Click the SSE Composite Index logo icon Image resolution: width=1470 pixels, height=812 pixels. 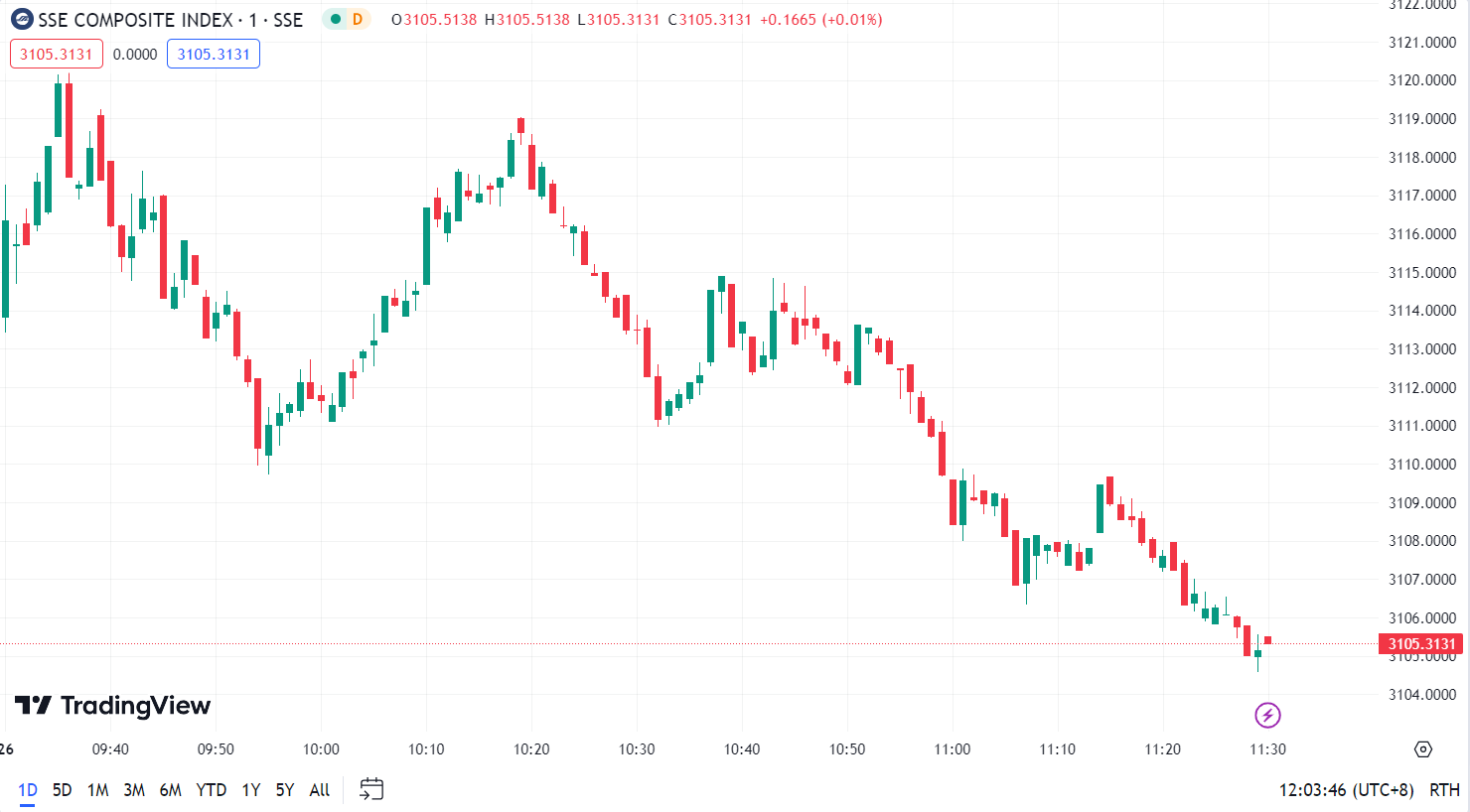pos(22,19)
